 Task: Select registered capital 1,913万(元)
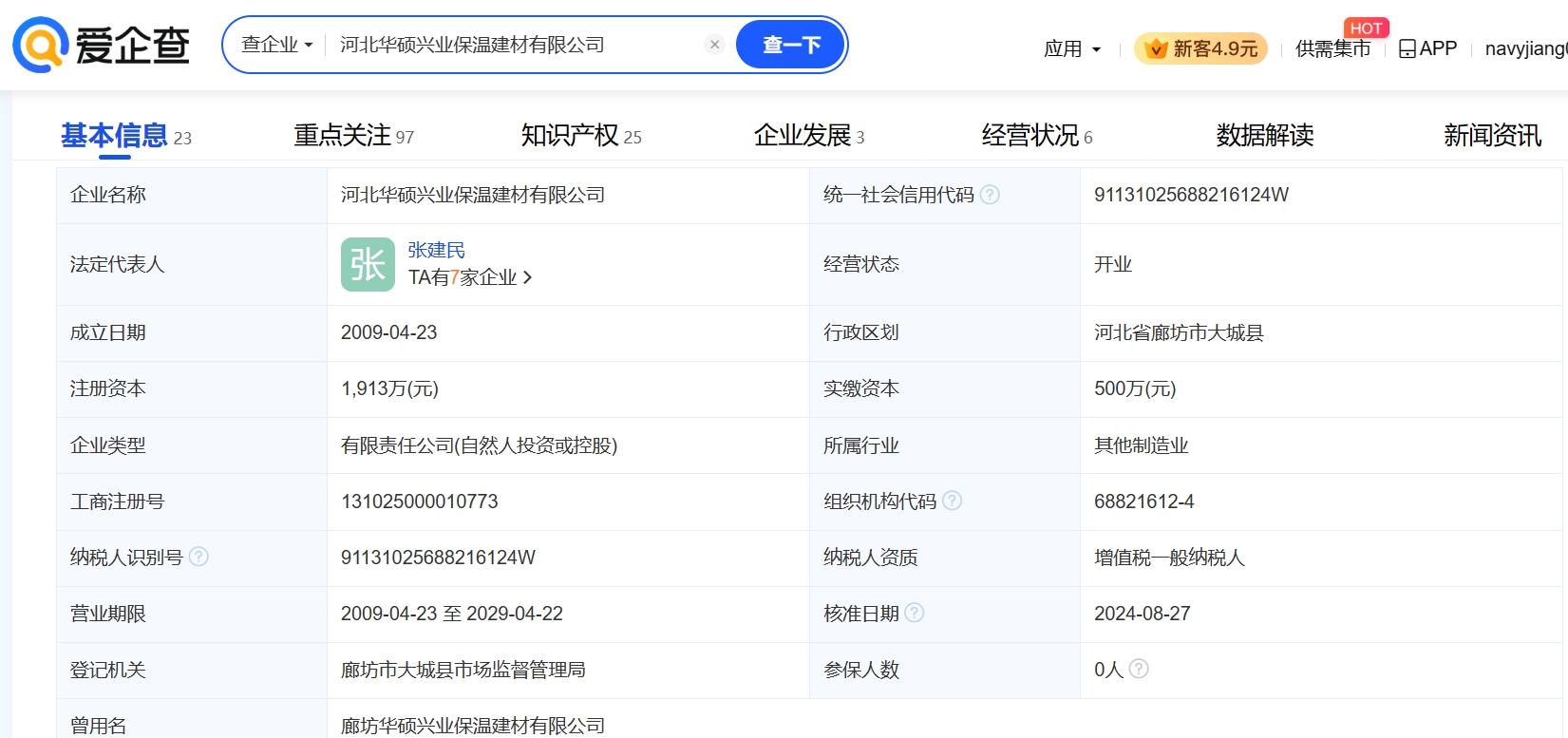[x=389, y=388]
